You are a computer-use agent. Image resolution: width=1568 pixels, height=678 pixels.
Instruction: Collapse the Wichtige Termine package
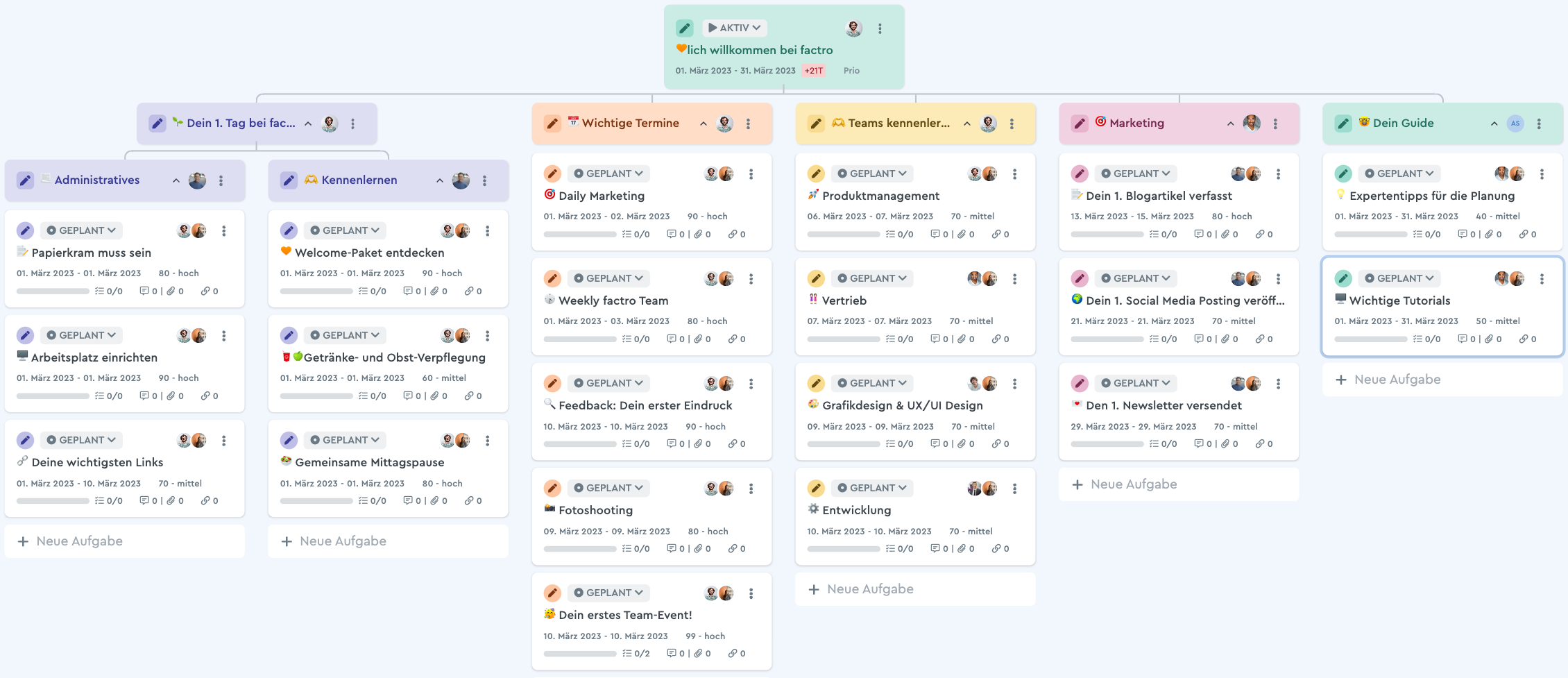click(x=704, y=124)
